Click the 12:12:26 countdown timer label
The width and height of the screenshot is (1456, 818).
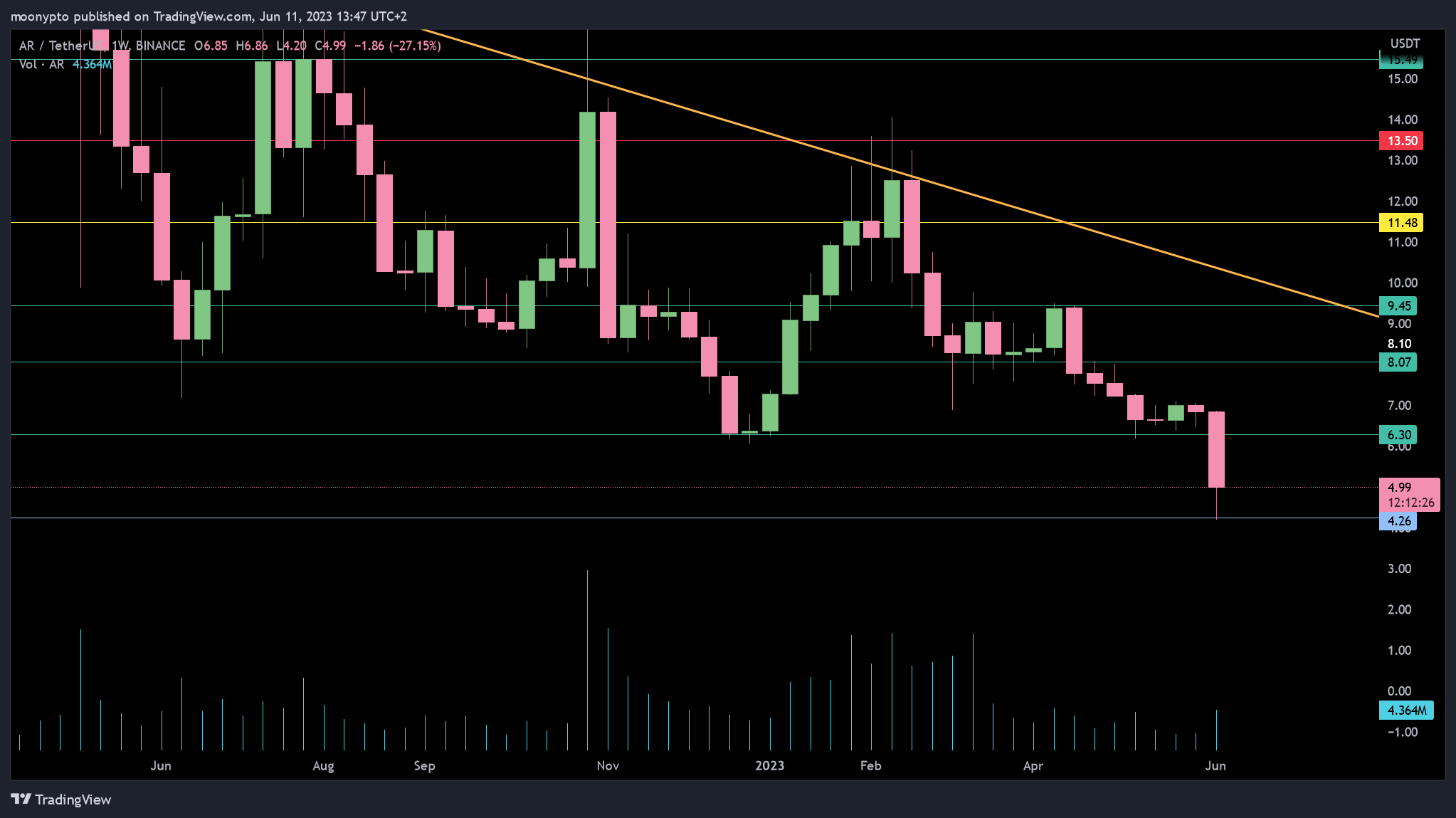[1410, 503]
